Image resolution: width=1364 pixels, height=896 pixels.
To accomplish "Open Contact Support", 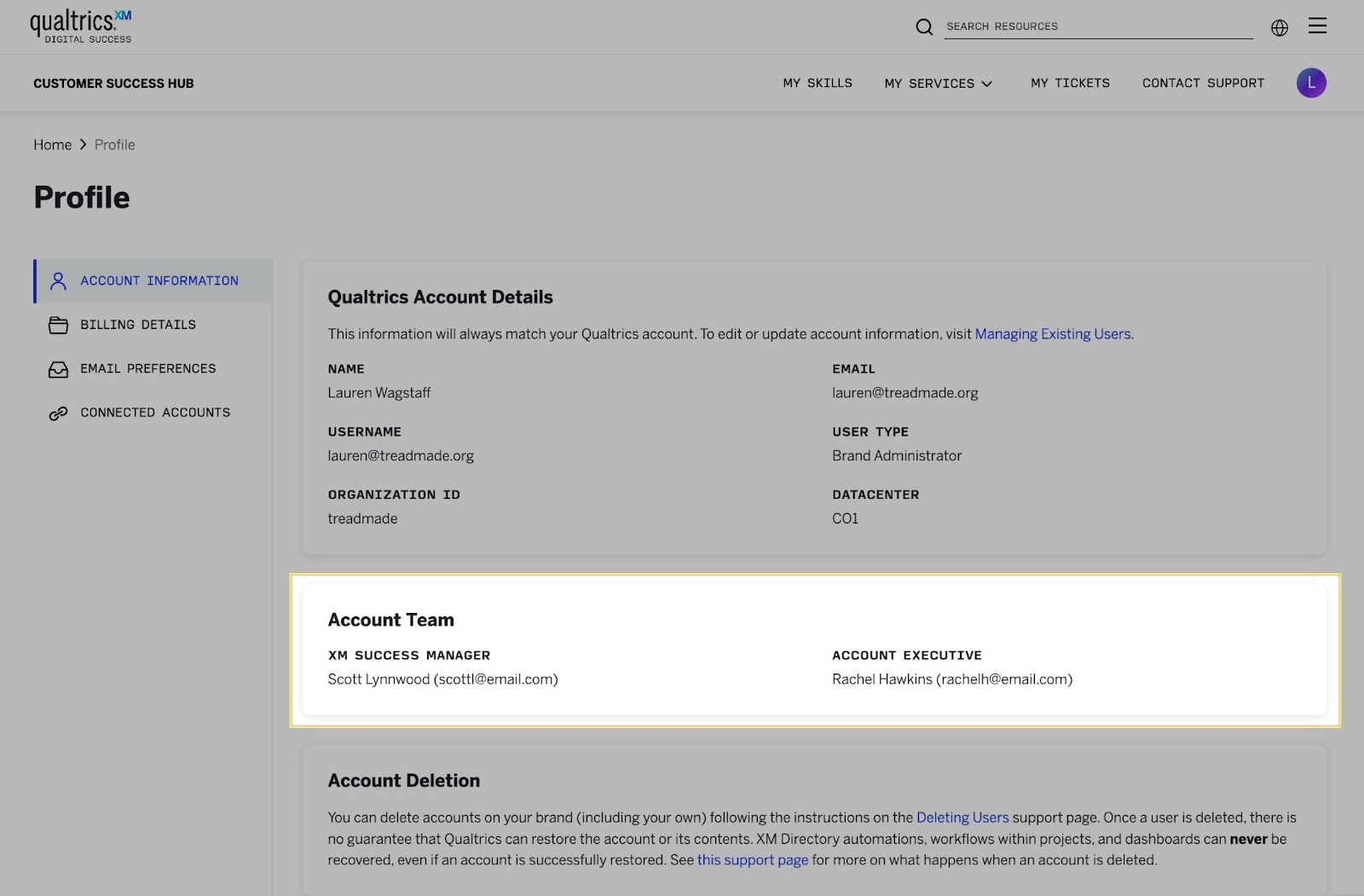I will pos(1203,83).
